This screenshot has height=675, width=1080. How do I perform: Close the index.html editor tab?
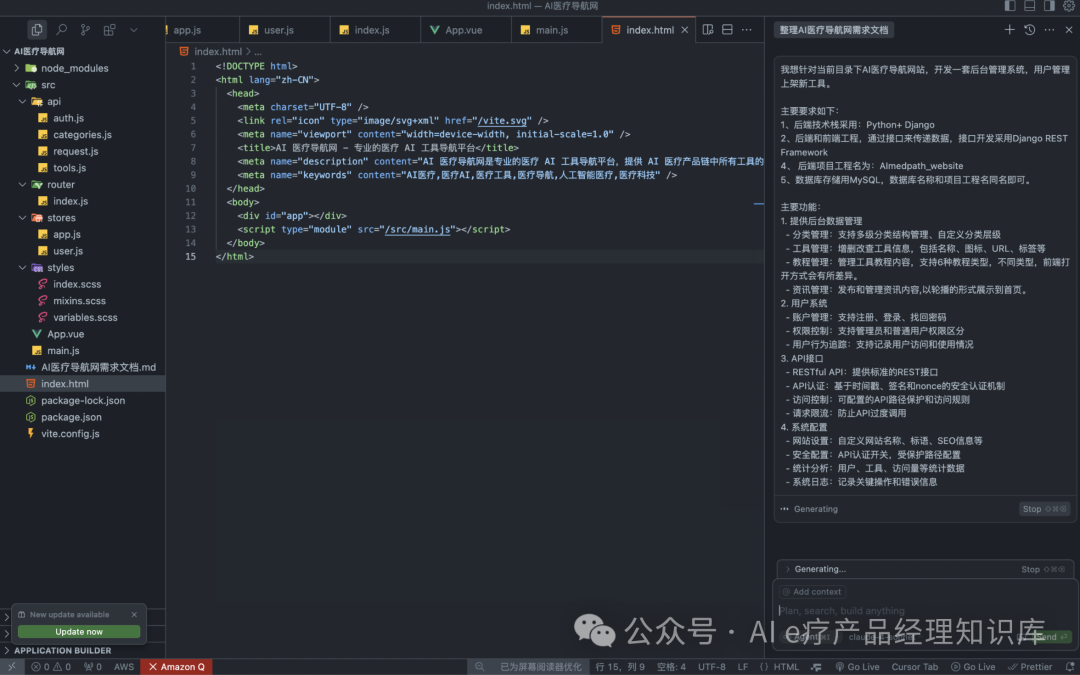(685, 30)
